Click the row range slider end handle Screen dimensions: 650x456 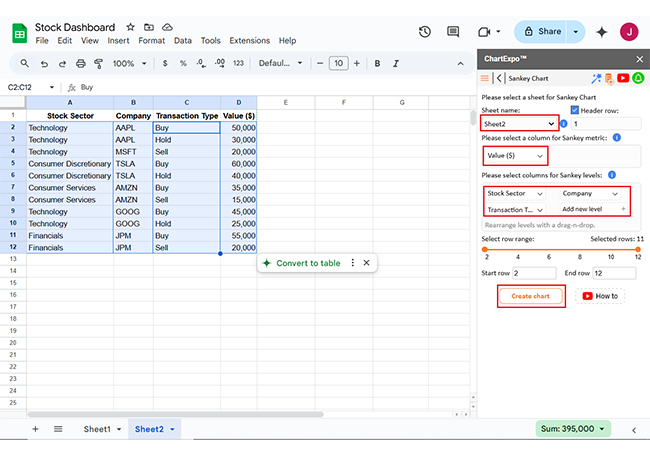point(638,250)
